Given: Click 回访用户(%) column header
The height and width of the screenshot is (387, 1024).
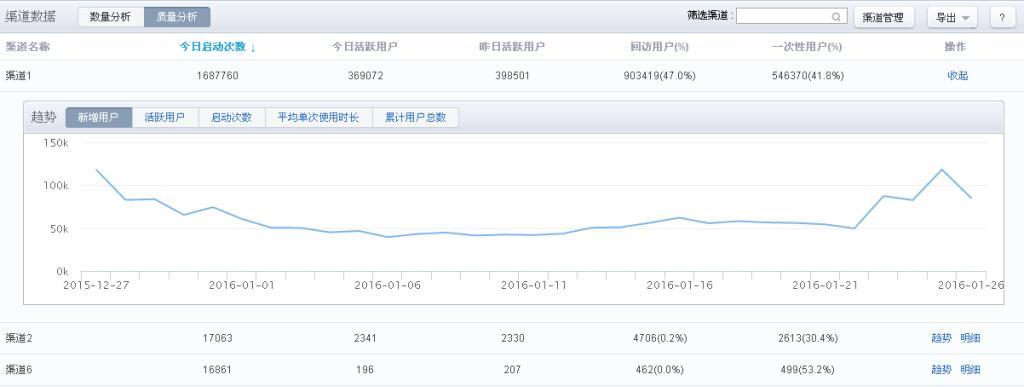Looking at the screenshot, I should (660, 46).
